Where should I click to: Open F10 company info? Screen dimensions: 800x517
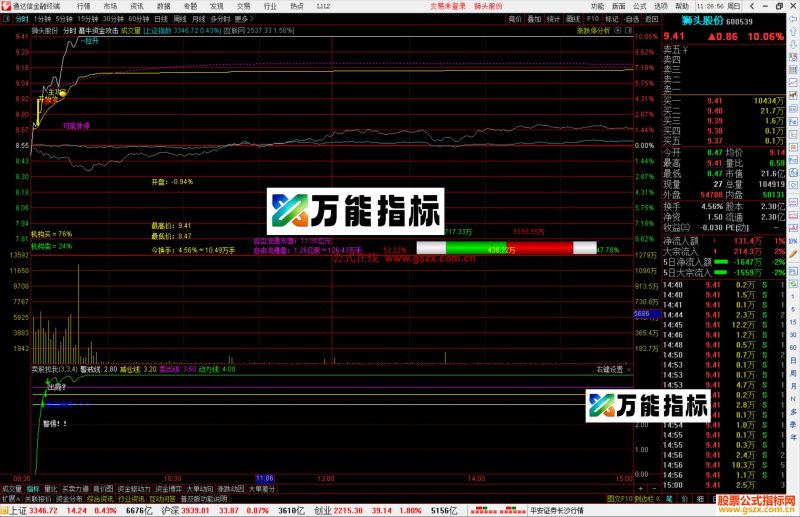592,19
